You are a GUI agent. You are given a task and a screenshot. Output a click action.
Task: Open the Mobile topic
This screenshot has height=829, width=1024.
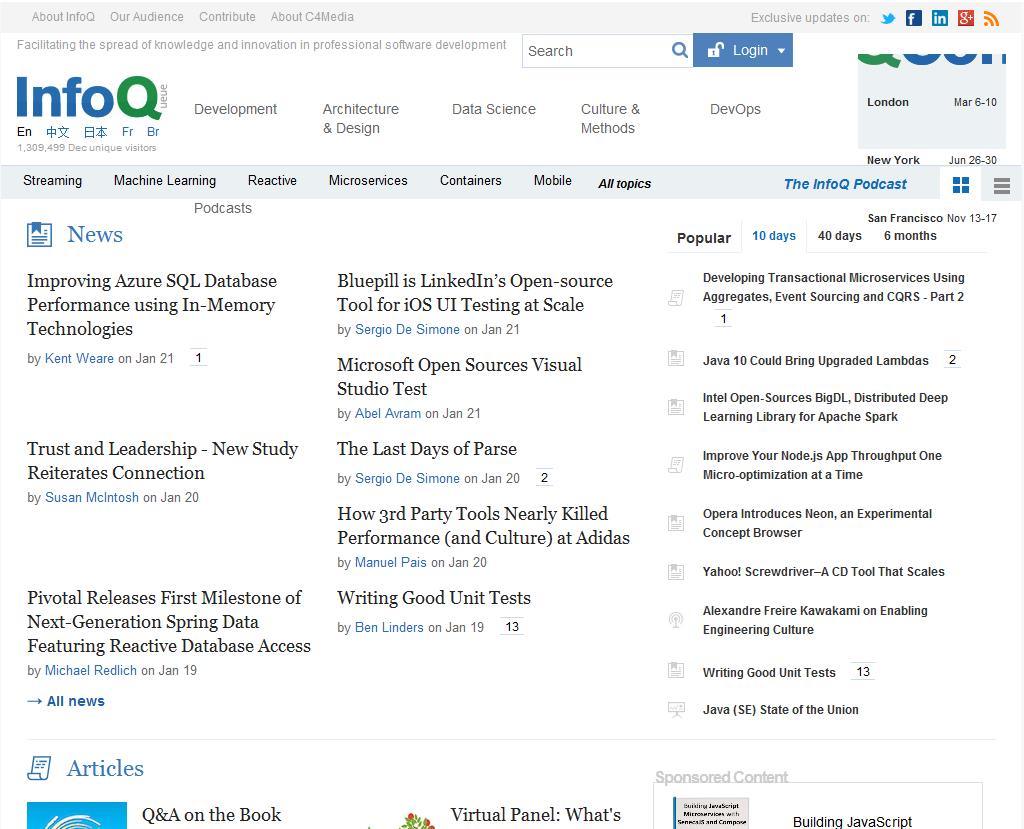point(552,180)
